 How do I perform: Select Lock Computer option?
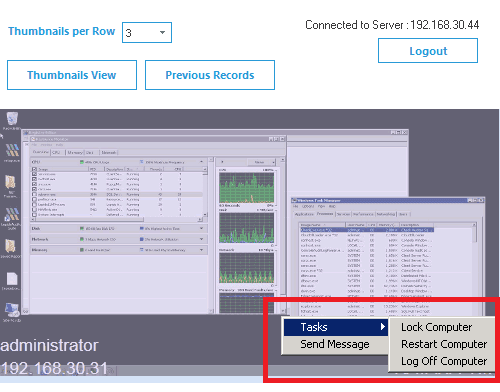(x=436, y=327)
